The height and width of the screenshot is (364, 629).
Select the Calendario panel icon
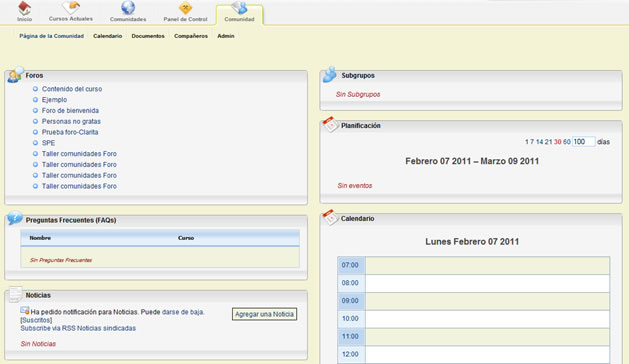(331, 217)
